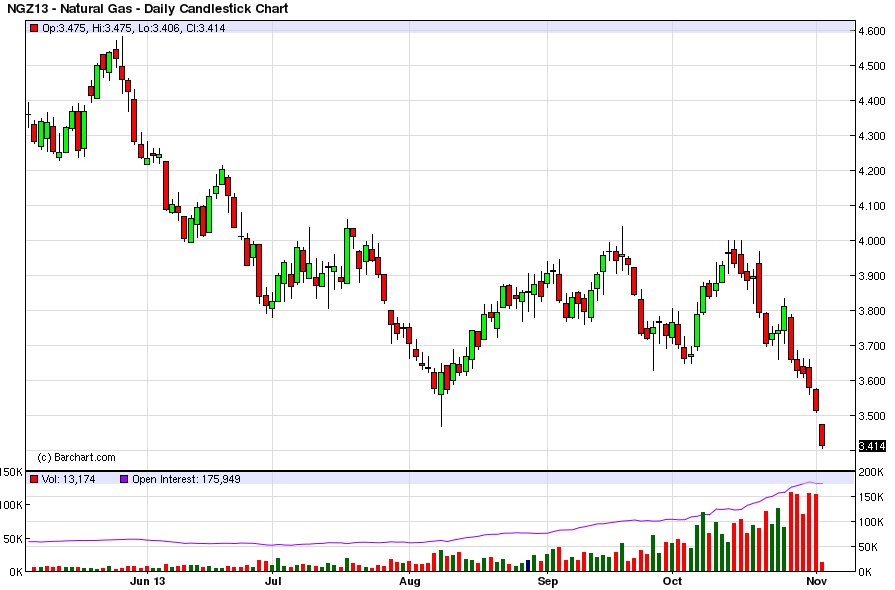Click the 'Nov' date axis label

[x=817, y=581]
